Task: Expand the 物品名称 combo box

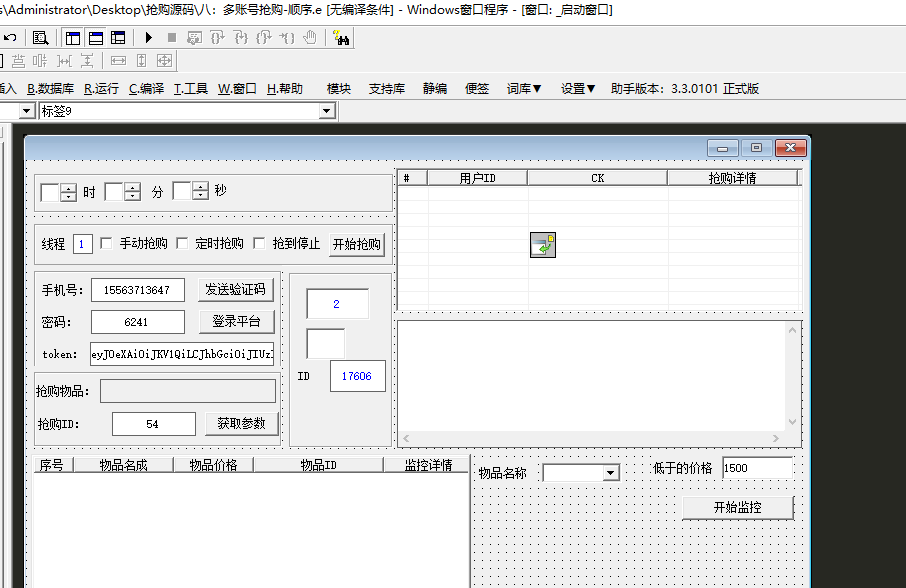Action: [611, 473]
